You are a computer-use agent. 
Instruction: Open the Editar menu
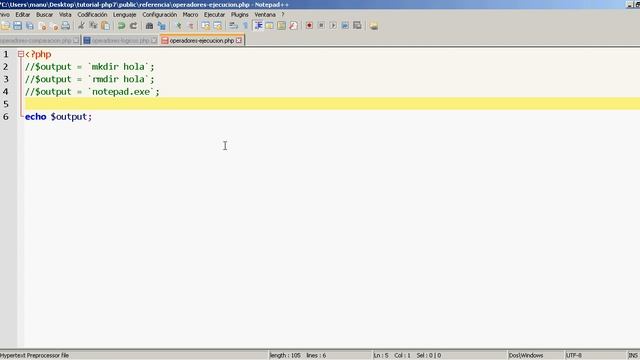click(x=23, y=15)
